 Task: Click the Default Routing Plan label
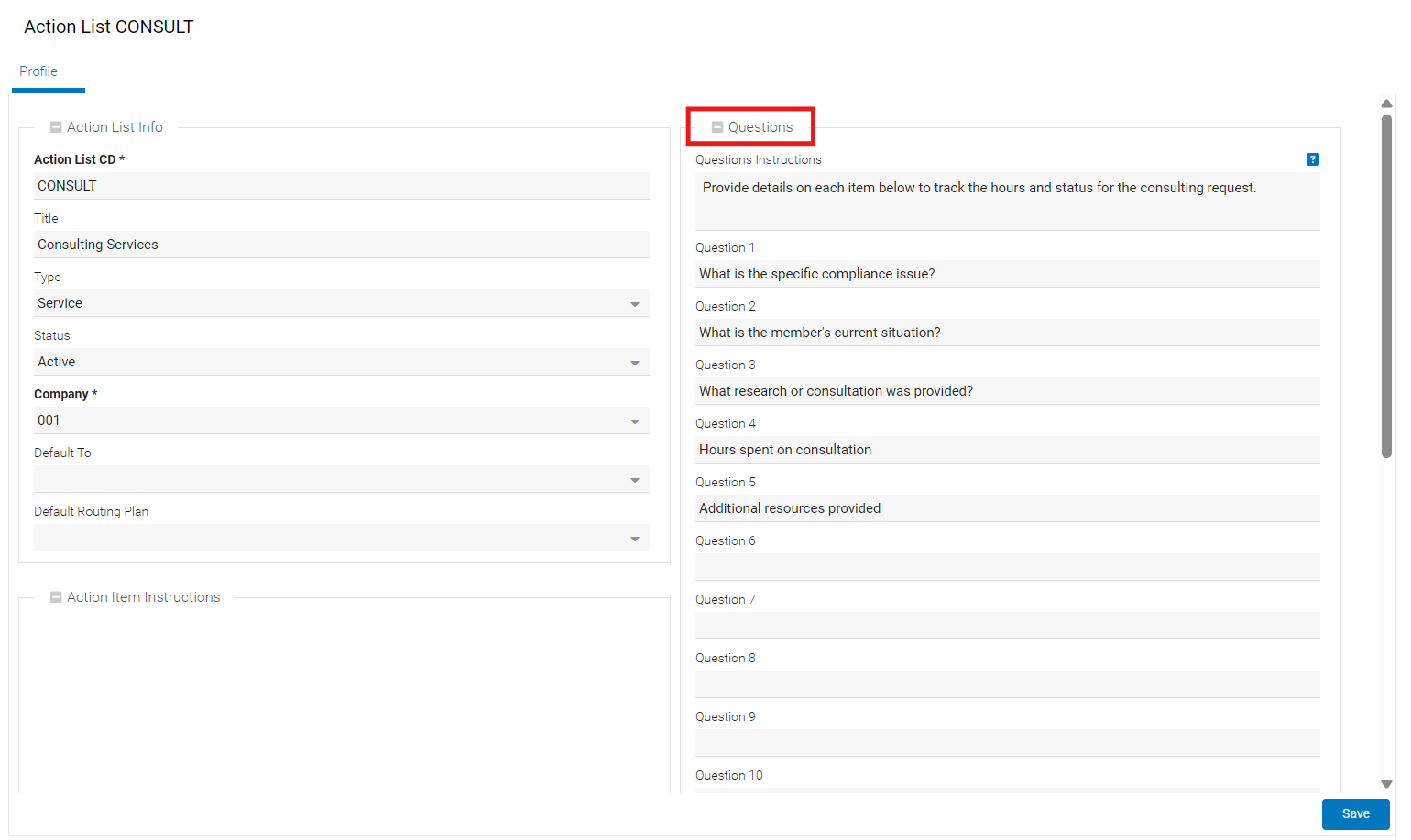[91, 512]
